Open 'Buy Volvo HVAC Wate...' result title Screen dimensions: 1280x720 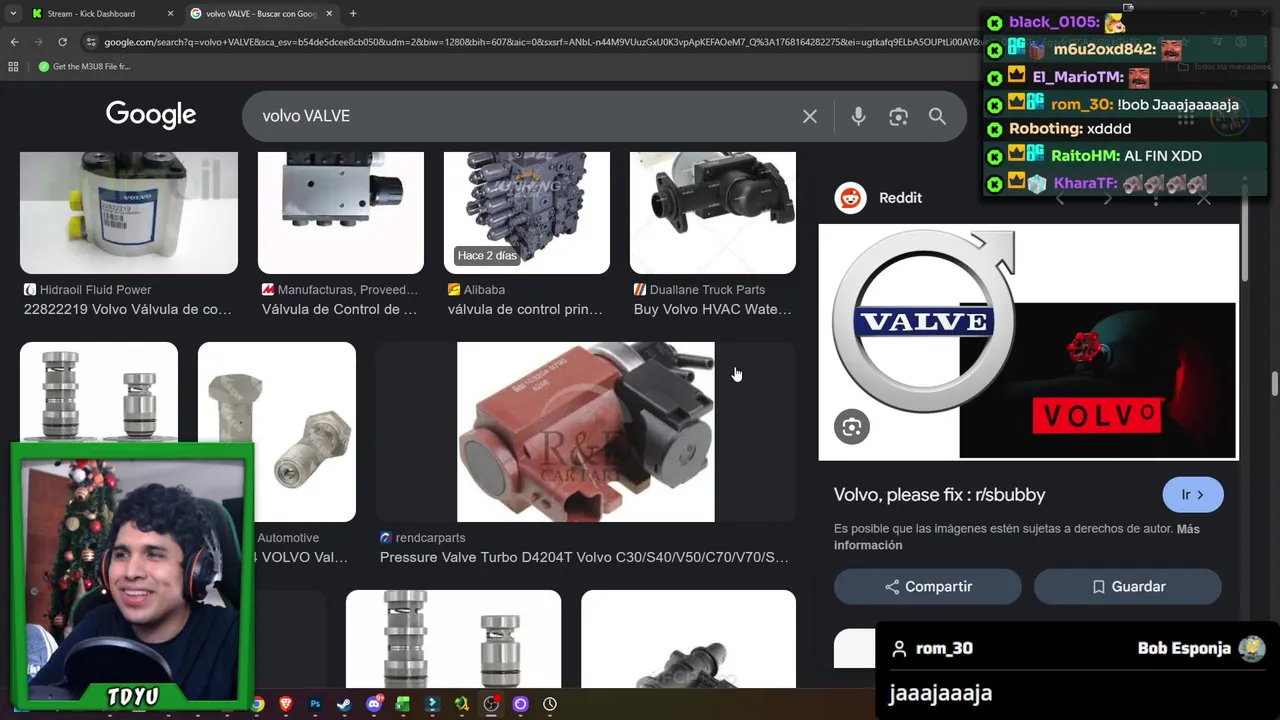click(712, 309)
